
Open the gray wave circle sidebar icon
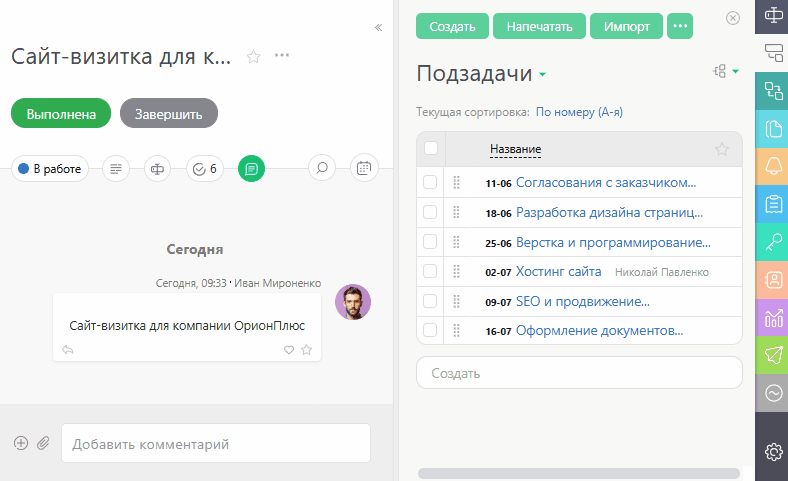click(x=773, y=393)
